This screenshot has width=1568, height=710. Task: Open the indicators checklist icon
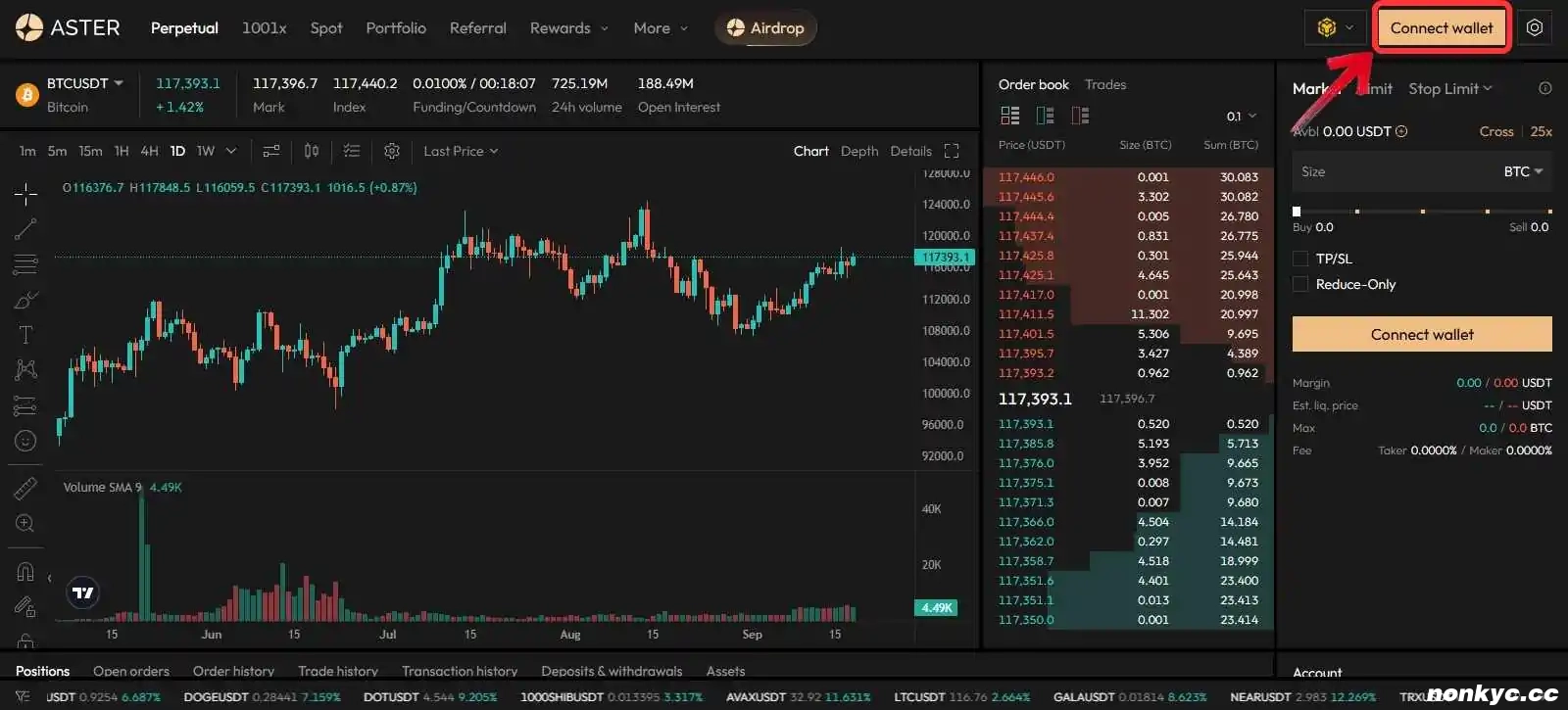352,151
